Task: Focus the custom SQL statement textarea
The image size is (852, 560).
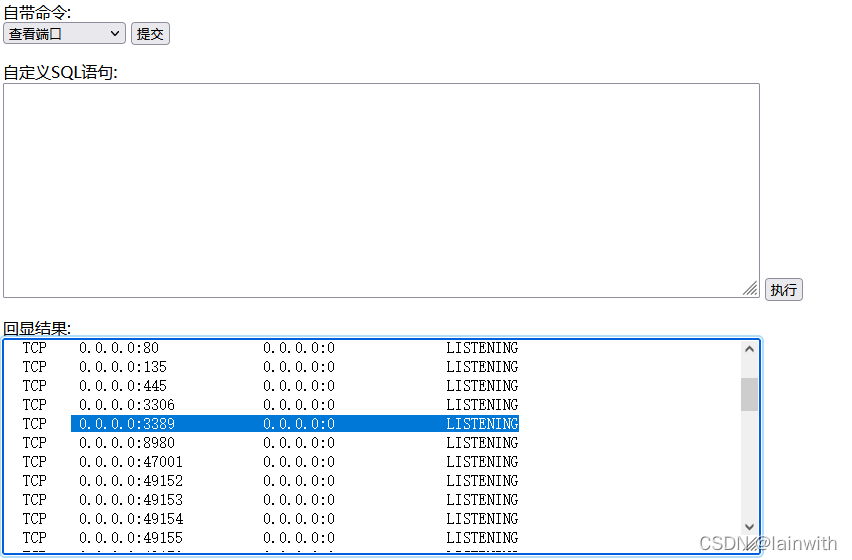Action: pos(381,190)
